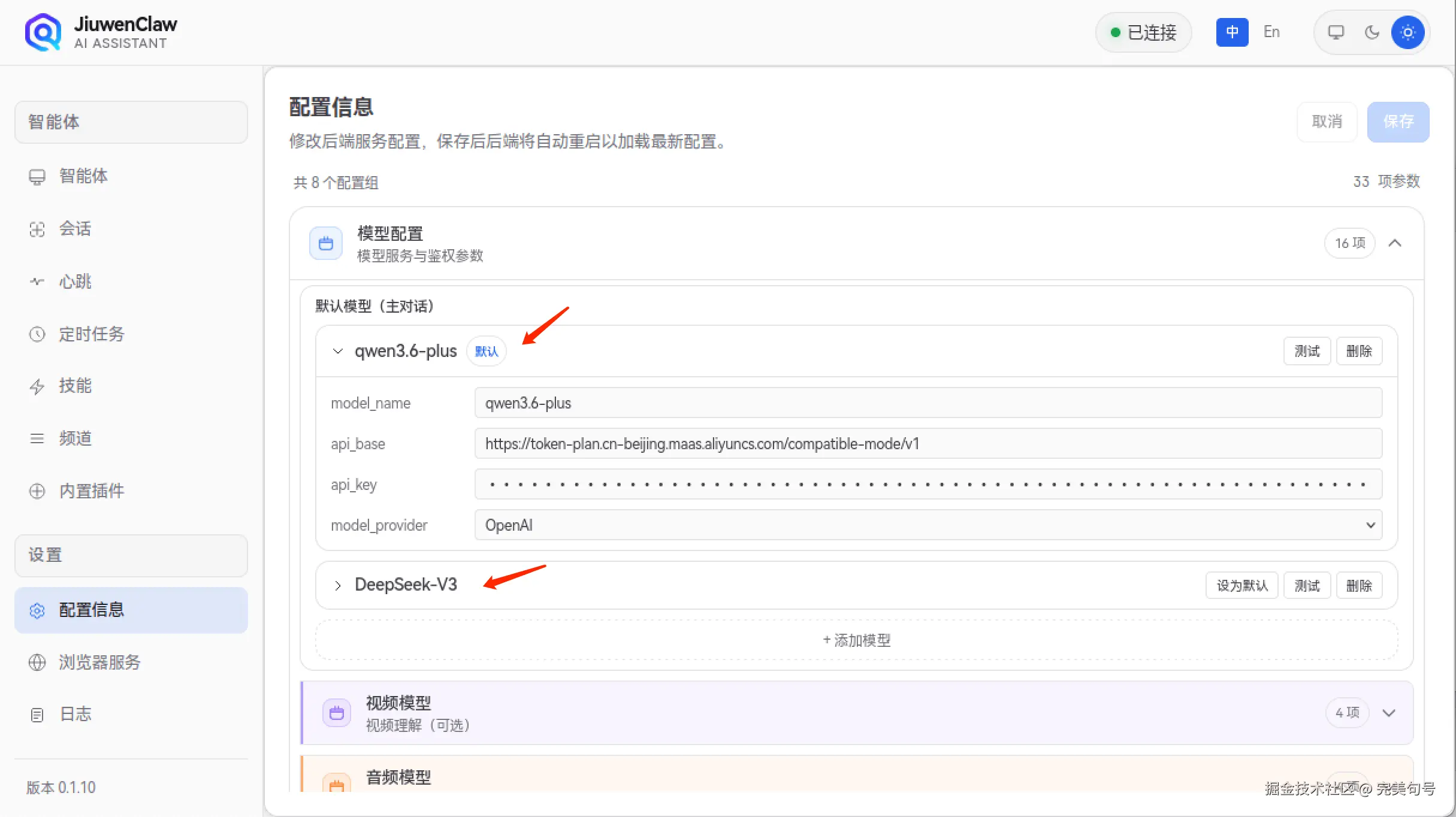1456x817 pixels.
Task: Open 会话 page in sidebar
Action: (x=131, y=229)
